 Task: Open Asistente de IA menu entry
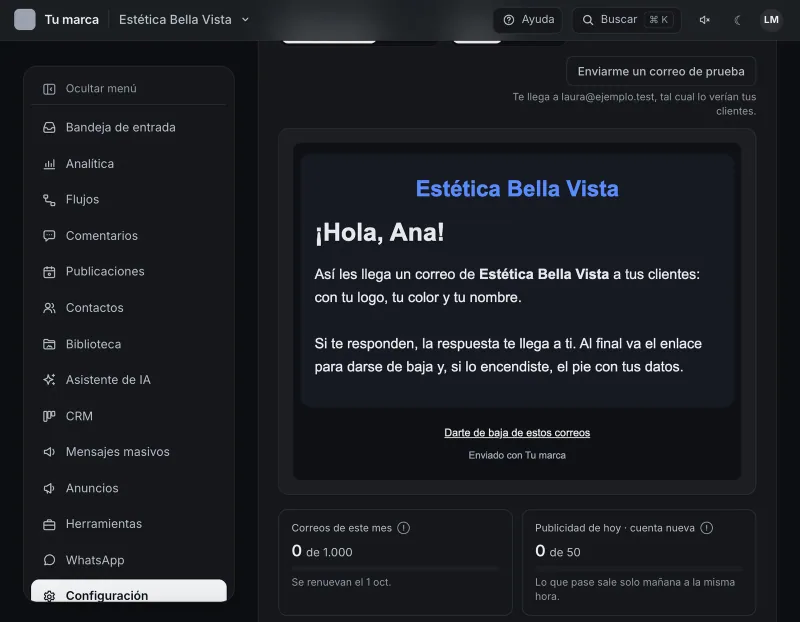tap(129, 380)
